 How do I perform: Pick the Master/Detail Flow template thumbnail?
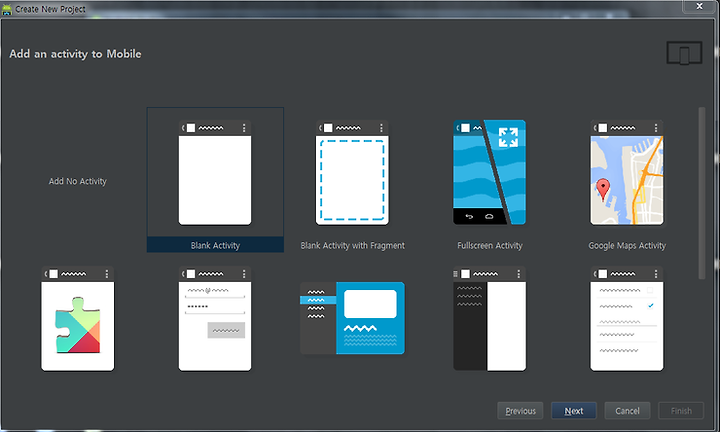352,318
